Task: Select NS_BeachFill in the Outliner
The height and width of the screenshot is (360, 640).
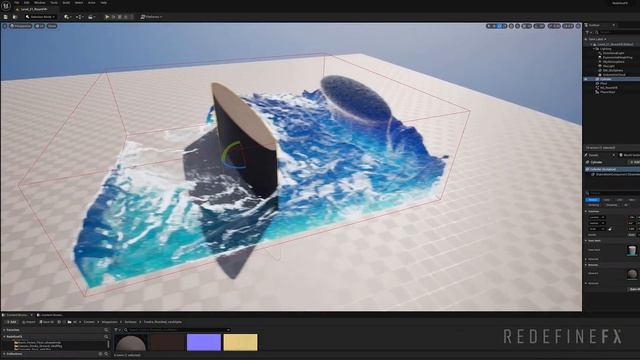Action: click(609, 87)
